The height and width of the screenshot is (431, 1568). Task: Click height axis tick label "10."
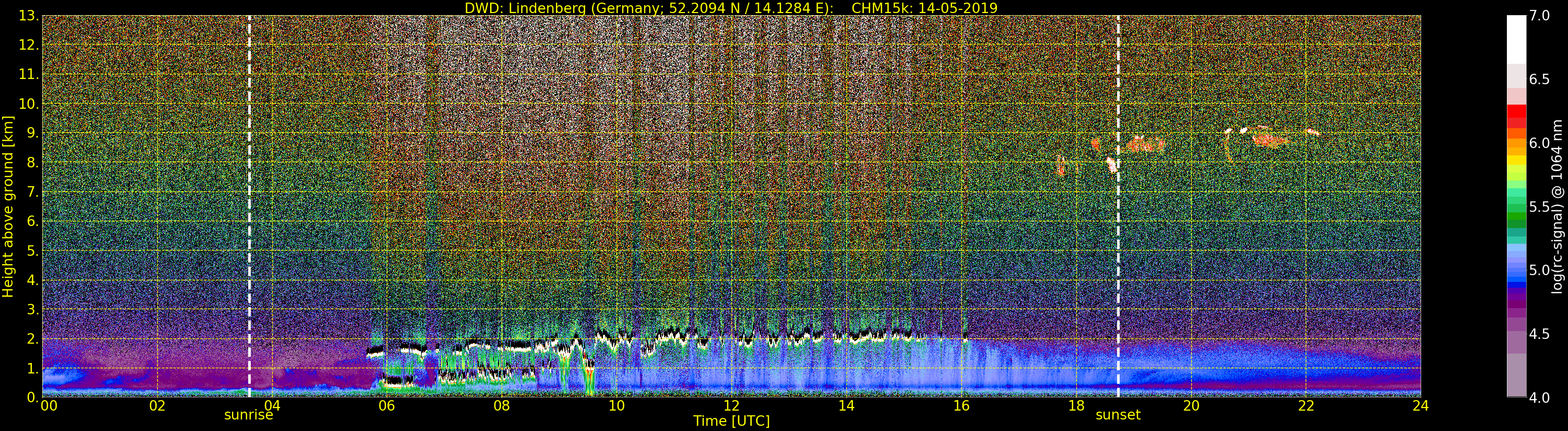(x=29, y=104)
